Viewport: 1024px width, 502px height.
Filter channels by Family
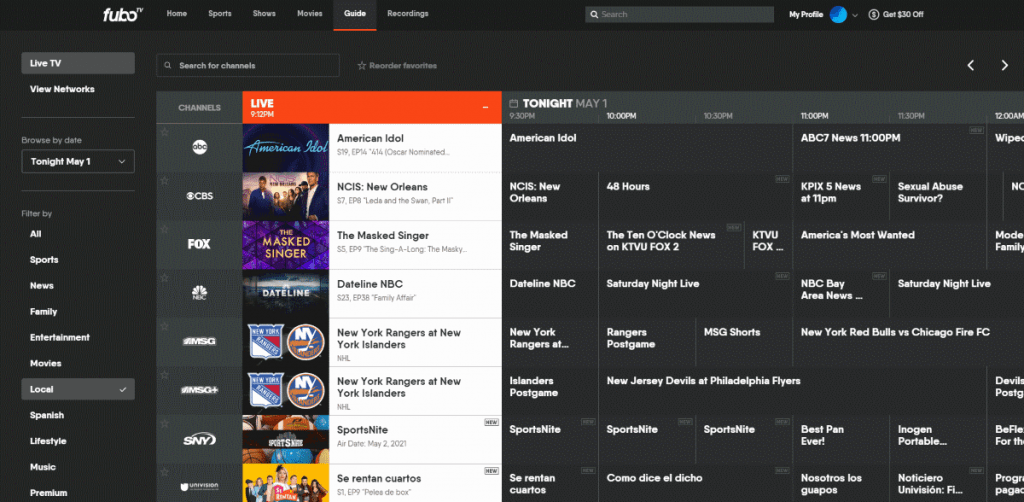coord(44,311)
